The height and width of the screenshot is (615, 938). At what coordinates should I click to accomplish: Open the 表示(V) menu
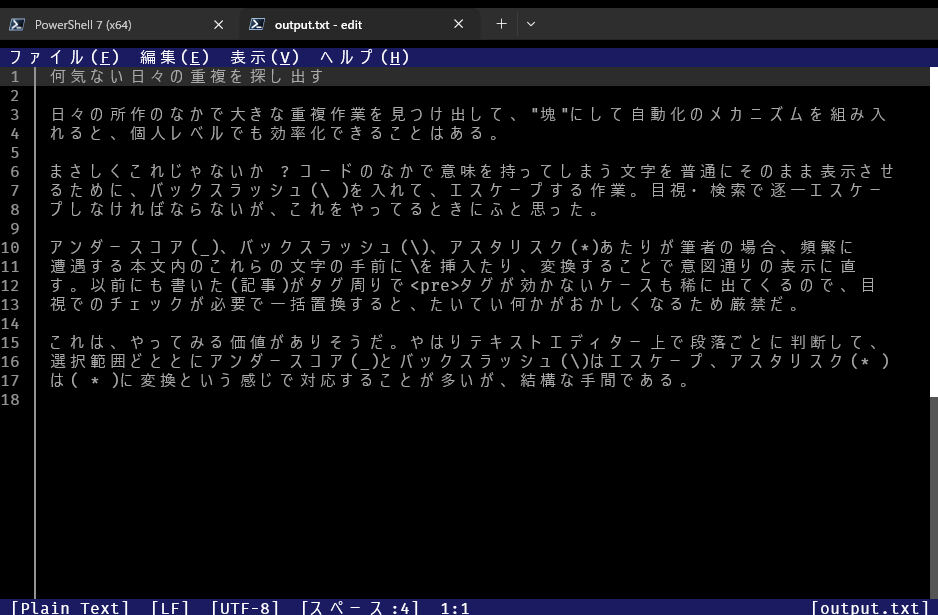(264, 57)
